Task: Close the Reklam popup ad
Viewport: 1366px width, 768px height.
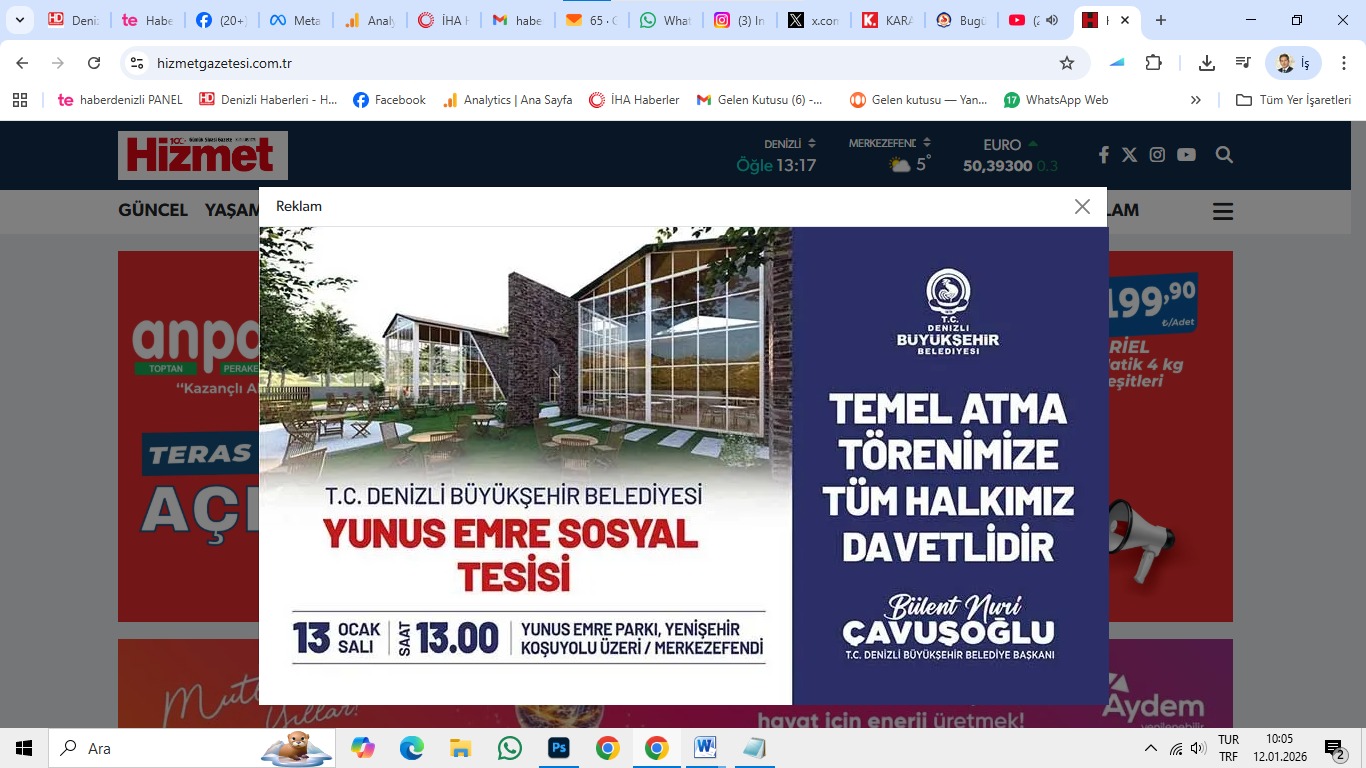Action: click(1082, 207)
